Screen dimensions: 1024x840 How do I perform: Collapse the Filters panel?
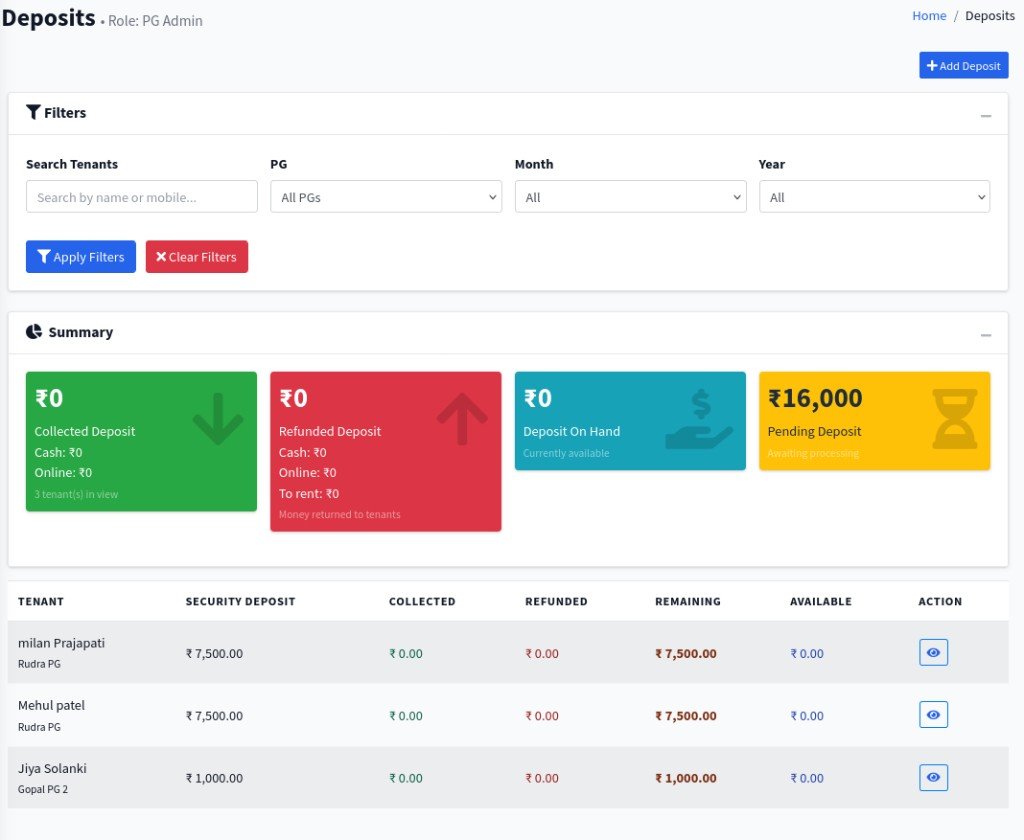[986, 116]
